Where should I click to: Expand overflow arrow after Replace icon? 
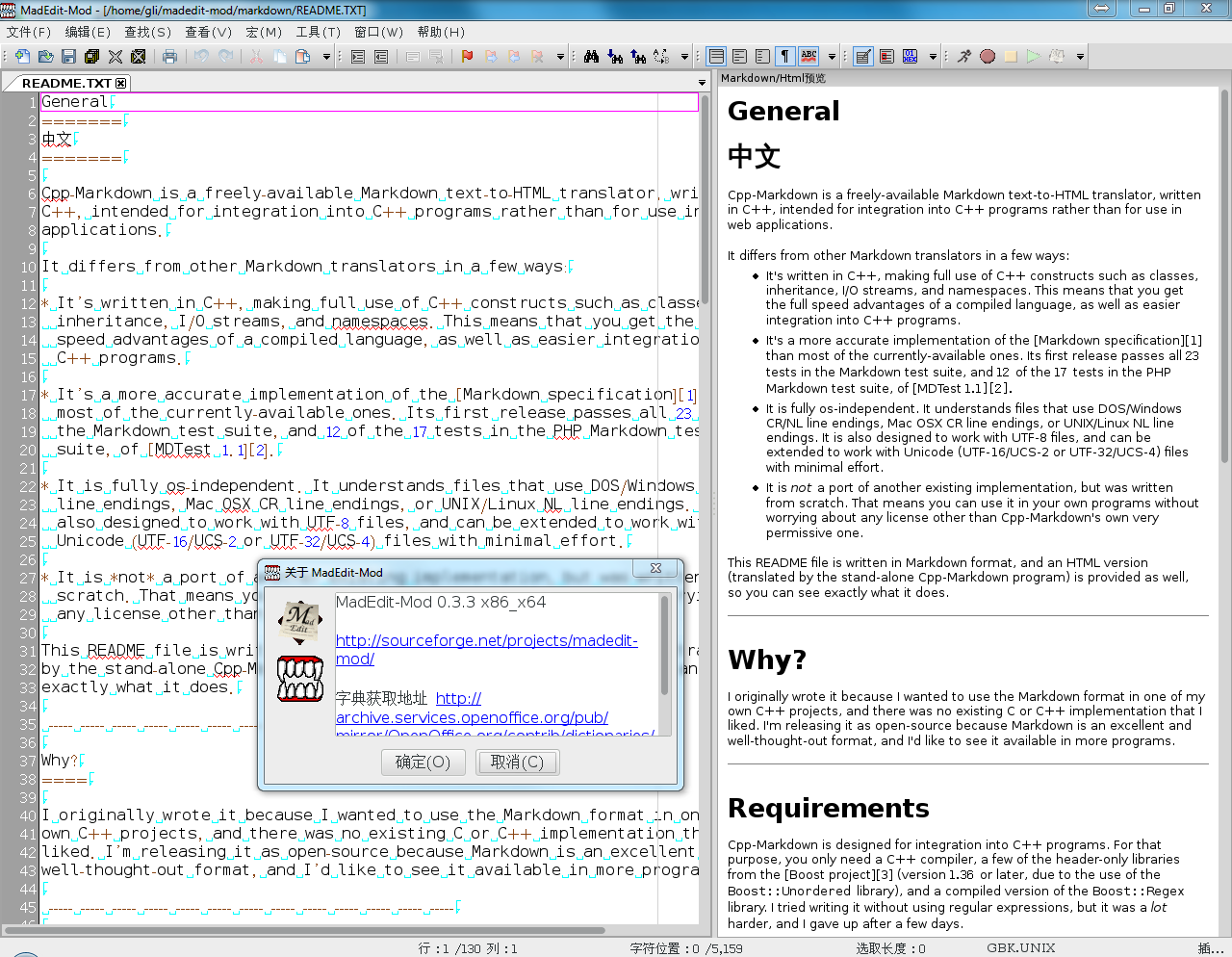coord(684,57)
